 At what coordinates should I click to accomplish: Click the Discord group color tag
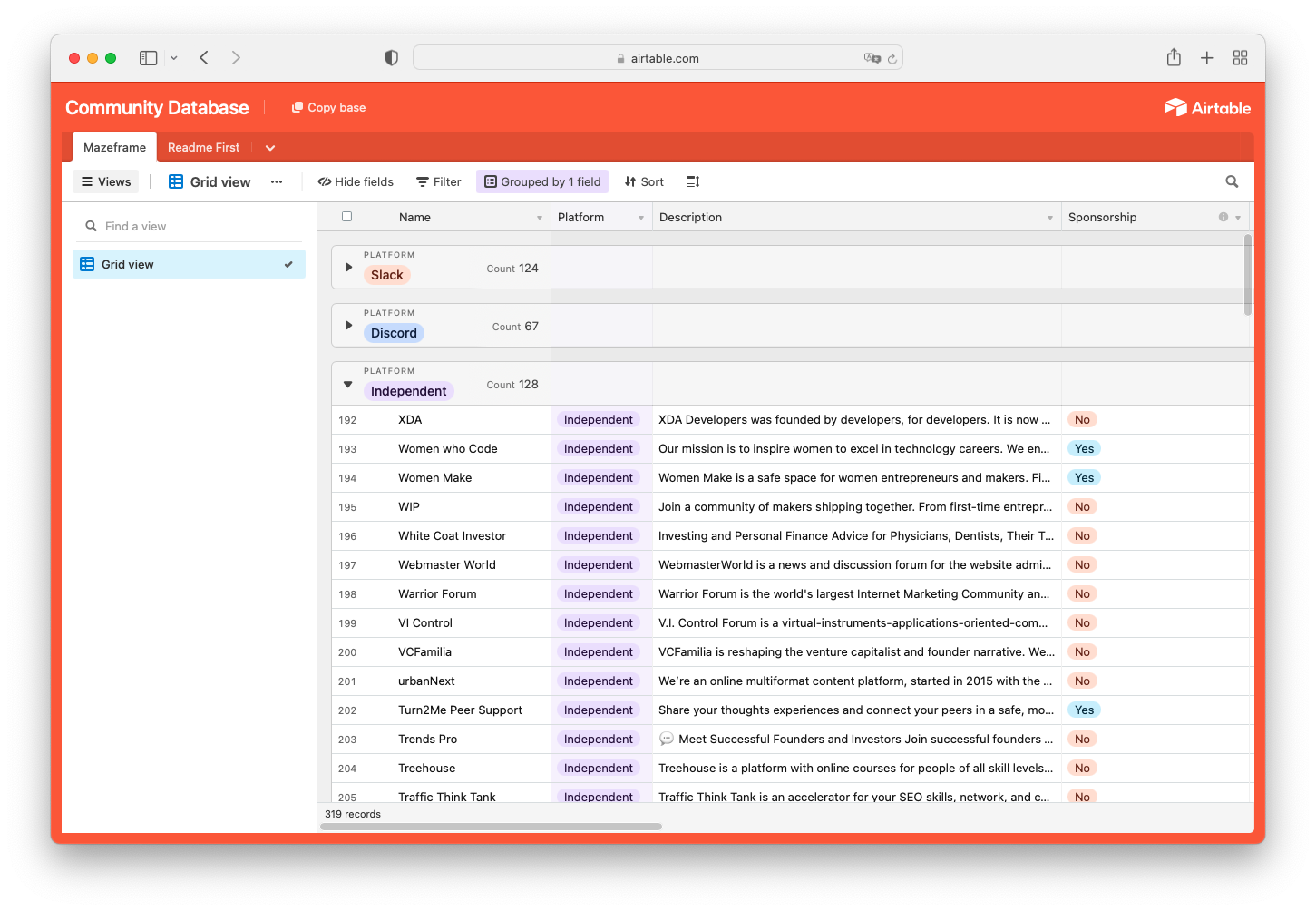click(394, 333)
